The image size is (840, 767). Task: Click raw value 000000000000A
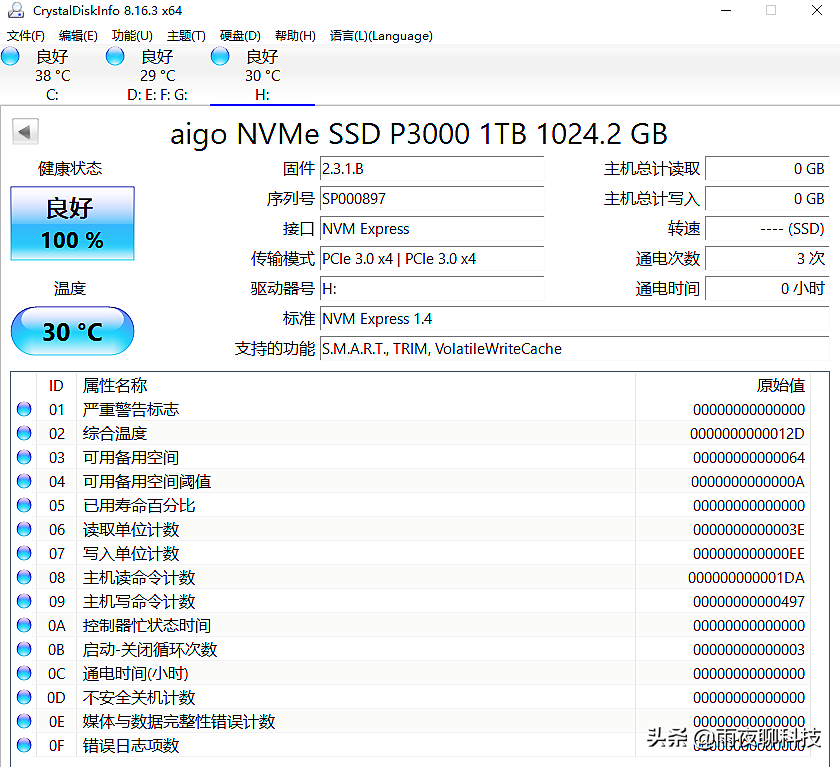coord(748,482)
